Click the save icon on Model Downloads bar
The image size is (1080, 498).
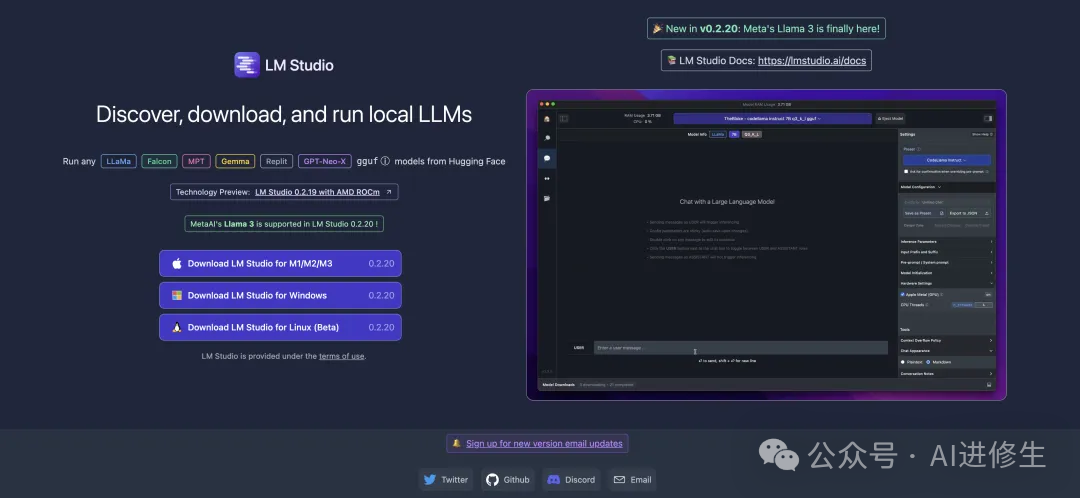coord(989,384)
